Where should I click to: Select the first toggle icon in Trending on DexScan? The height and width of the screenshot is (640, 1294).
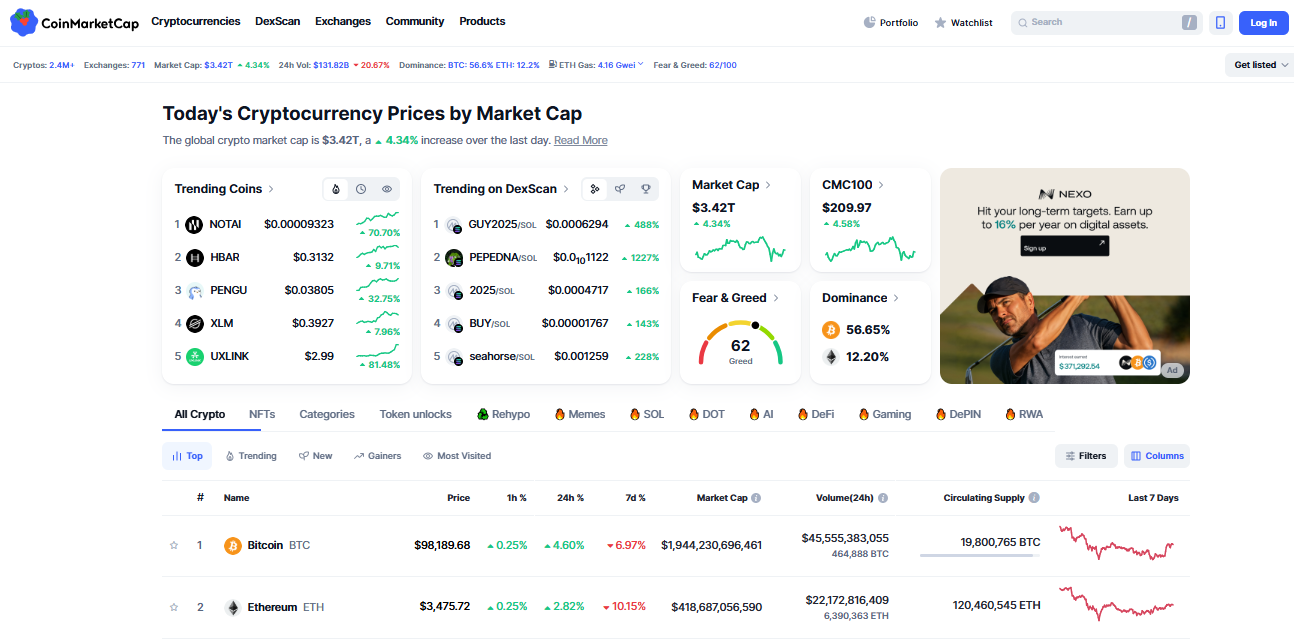click(x=594, y=189)
